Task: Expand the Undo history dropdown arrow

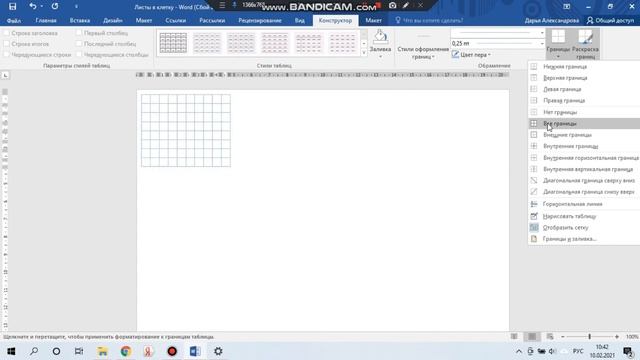Action: [42, 7]
